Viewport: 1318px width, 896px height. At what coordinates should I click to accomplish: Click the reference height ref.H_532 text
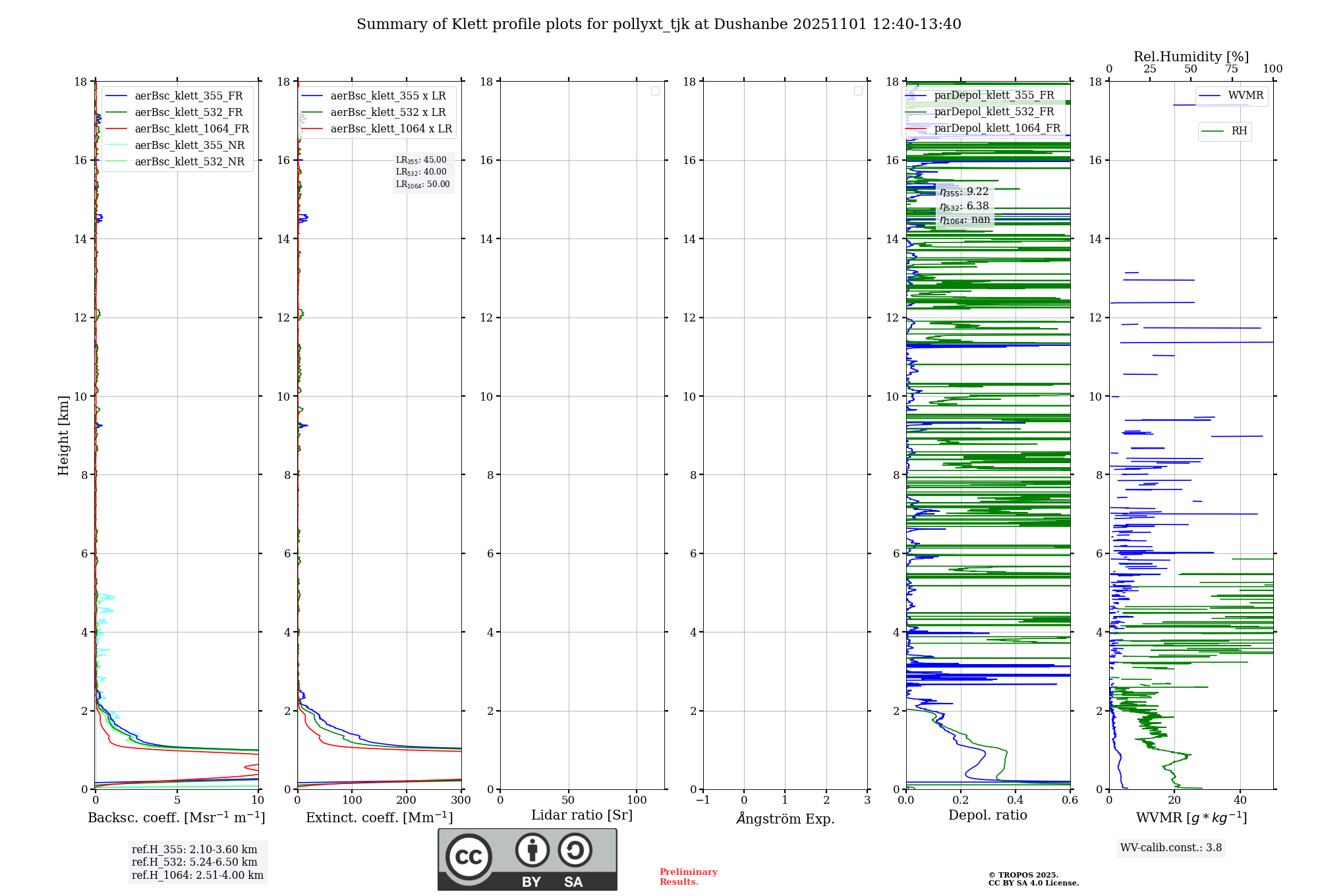194,862
